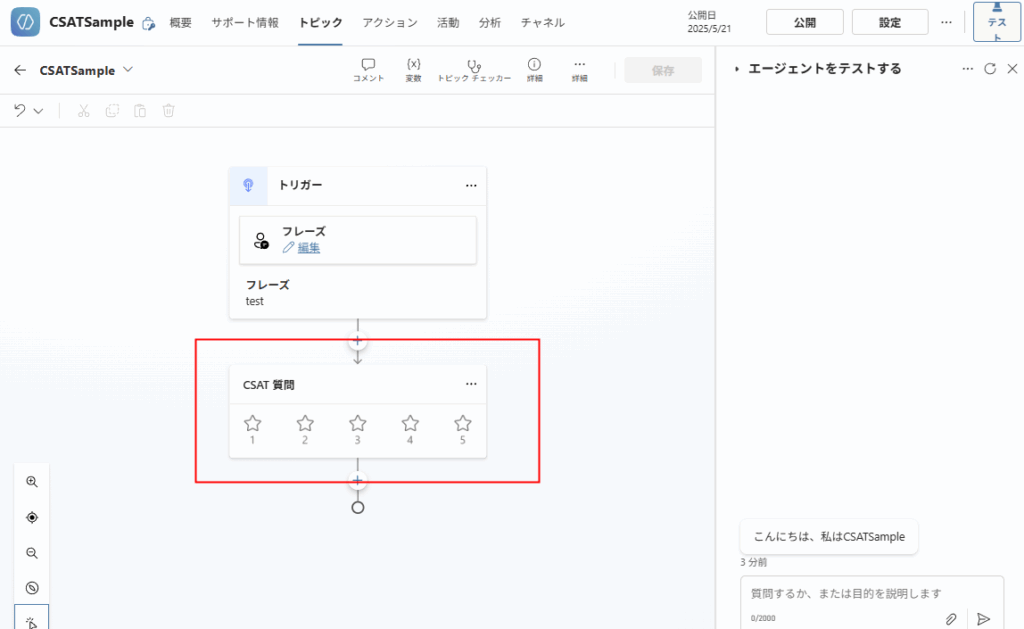Open the 活動 tab
Screen dimensions: 1024x629
(x=448, y=23)
